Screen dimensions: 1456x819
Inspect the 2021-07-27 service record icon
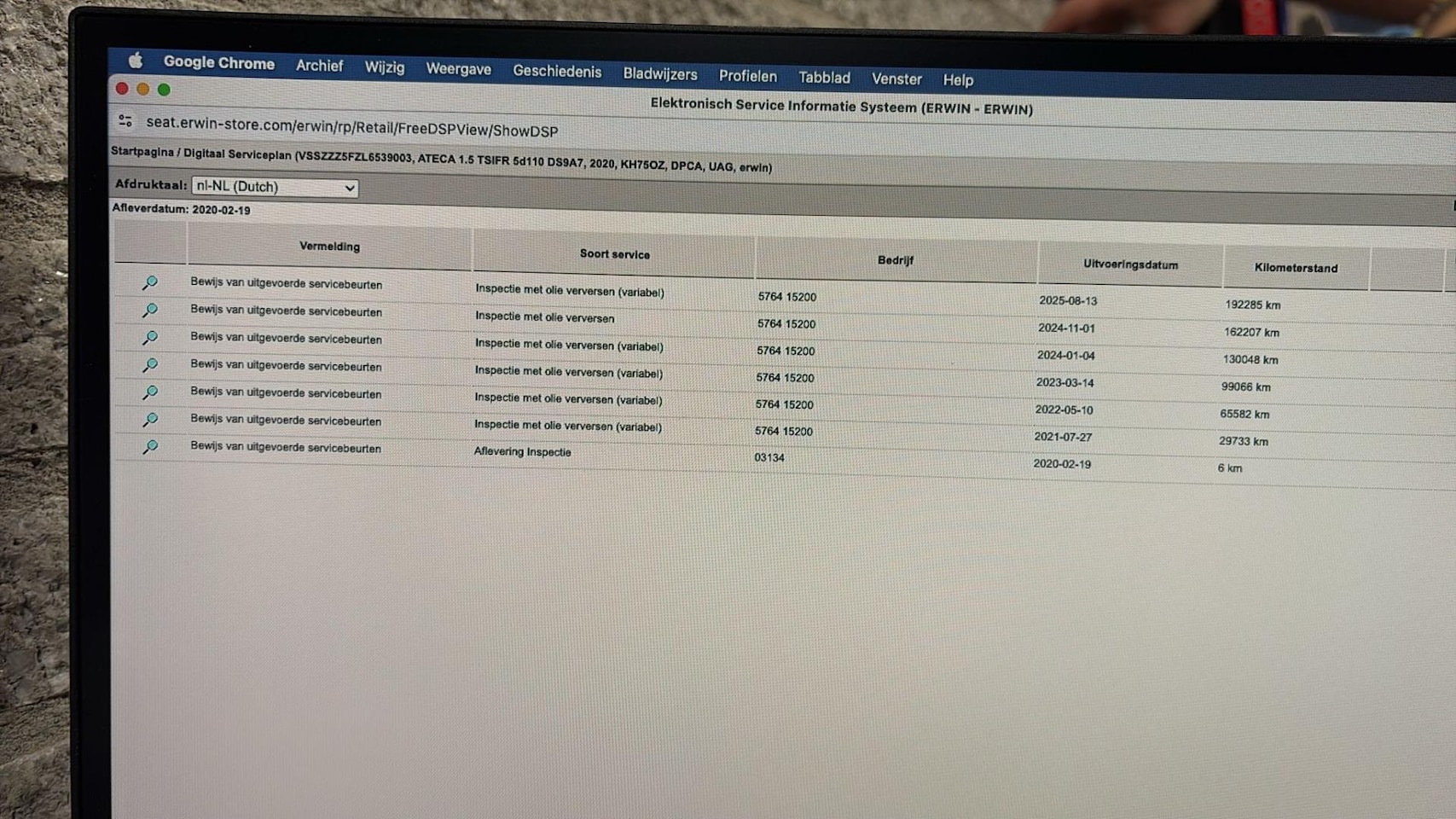tap(150, 420)
